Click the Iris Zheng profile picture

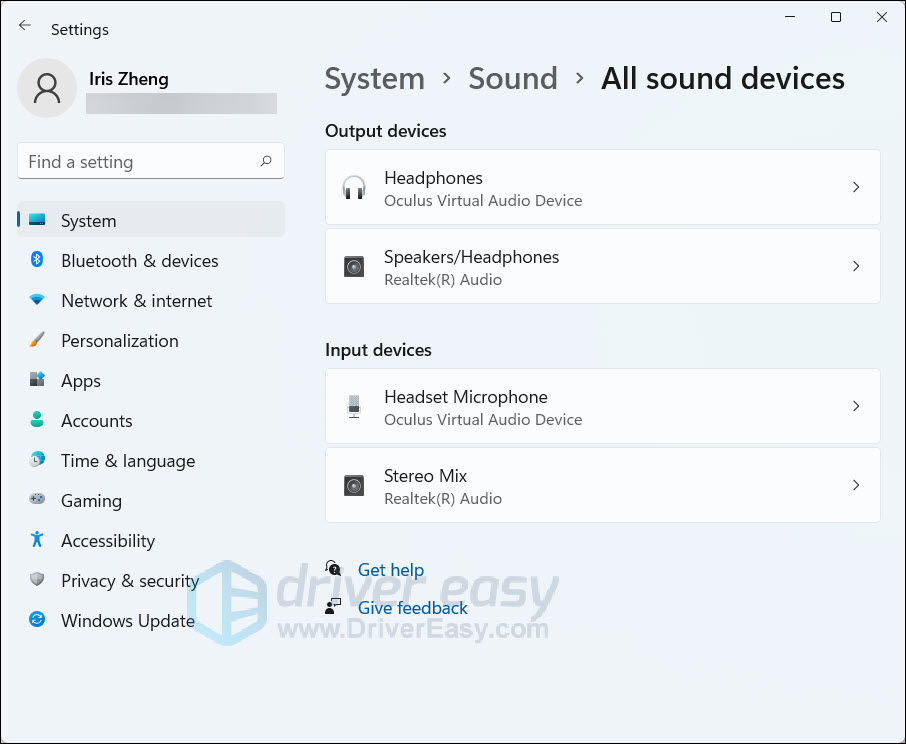click(46, 88)
